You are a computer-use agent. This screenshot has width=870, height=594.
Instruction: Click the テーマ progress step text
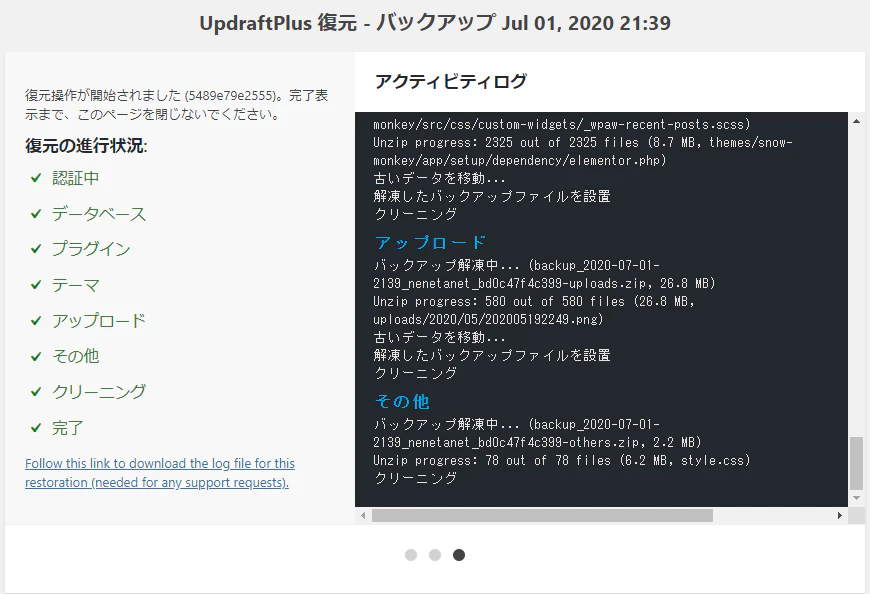[x=75, y=285]
